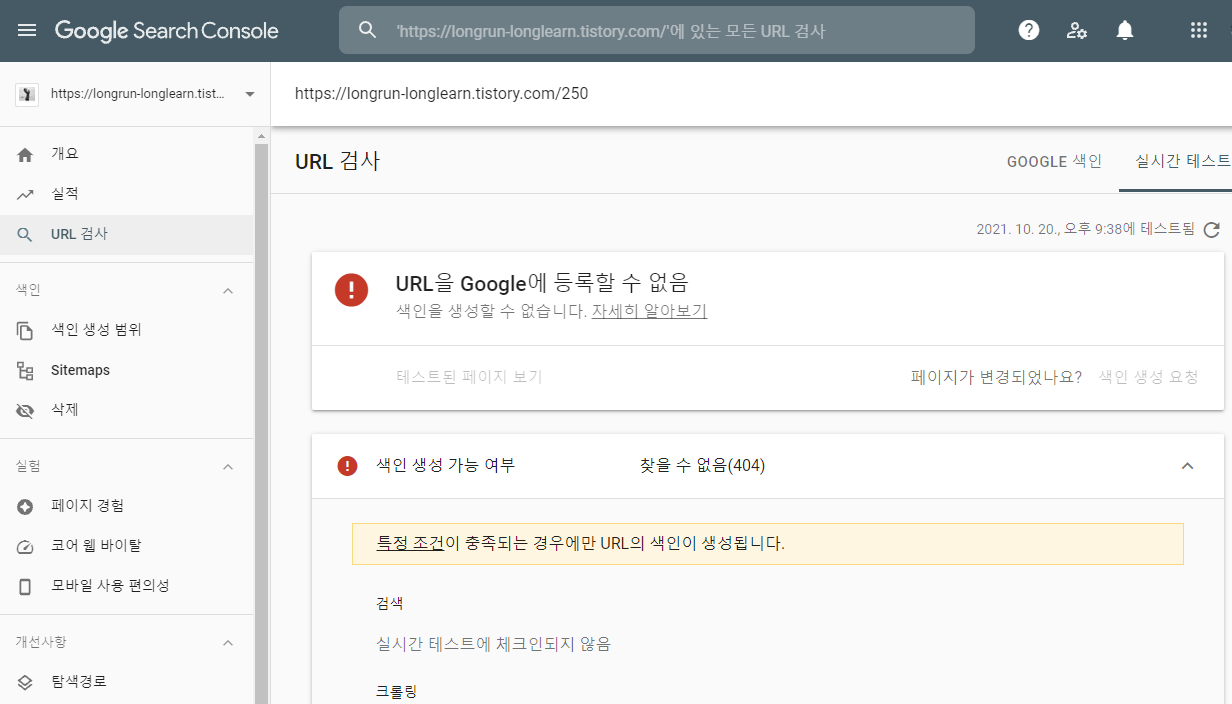Open 특정 조건 link in notice

[x=410, y=544]
